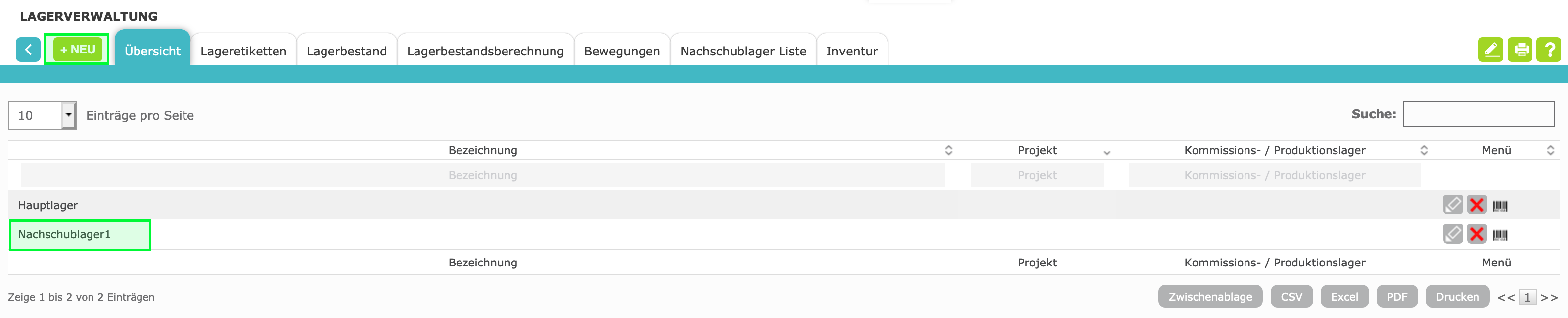
Task: Open help with the question mark icon
Action: click(1549, 50)
